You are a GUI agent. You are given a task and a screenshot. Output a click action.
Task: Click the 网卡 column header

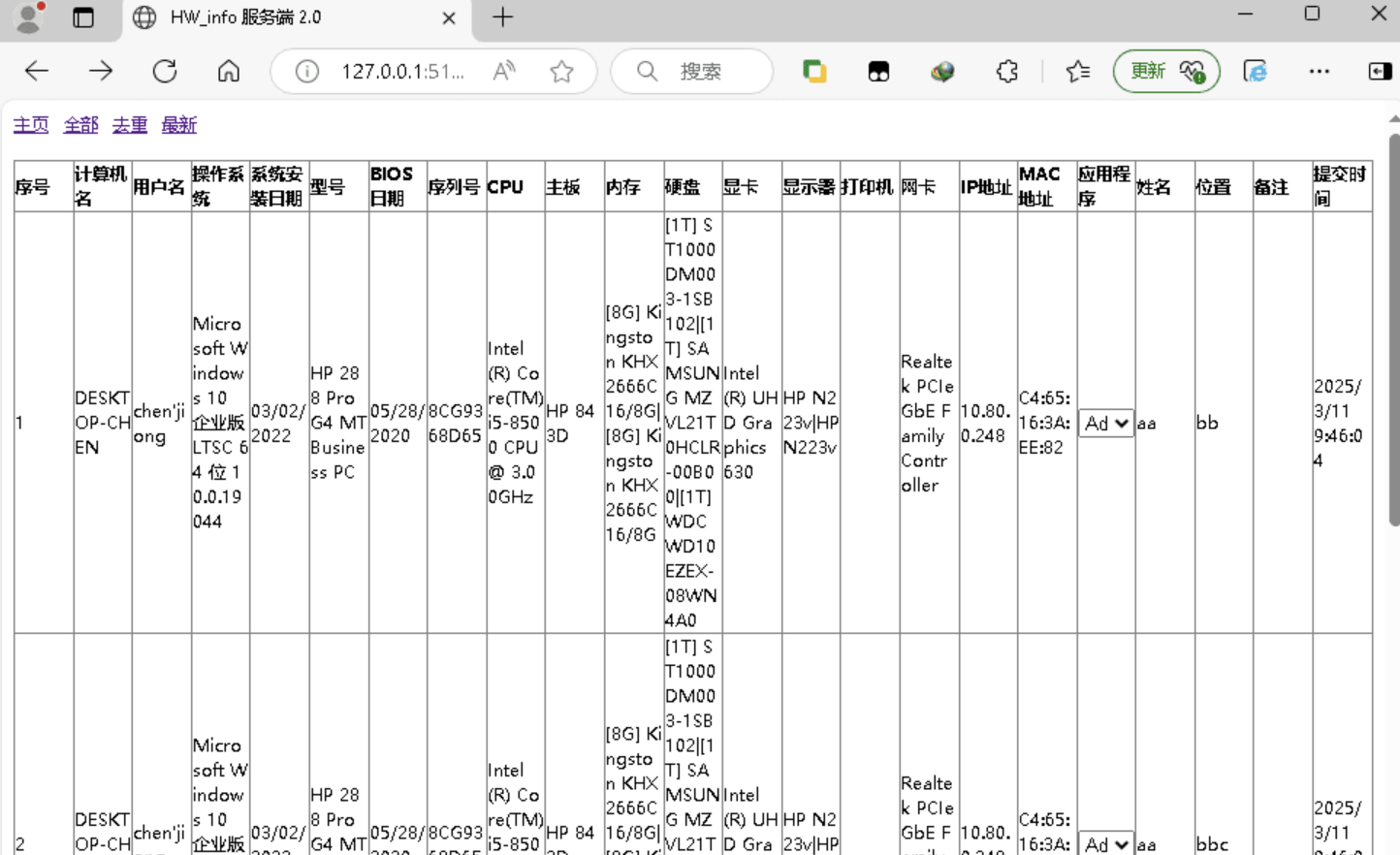tap(929, 186)
